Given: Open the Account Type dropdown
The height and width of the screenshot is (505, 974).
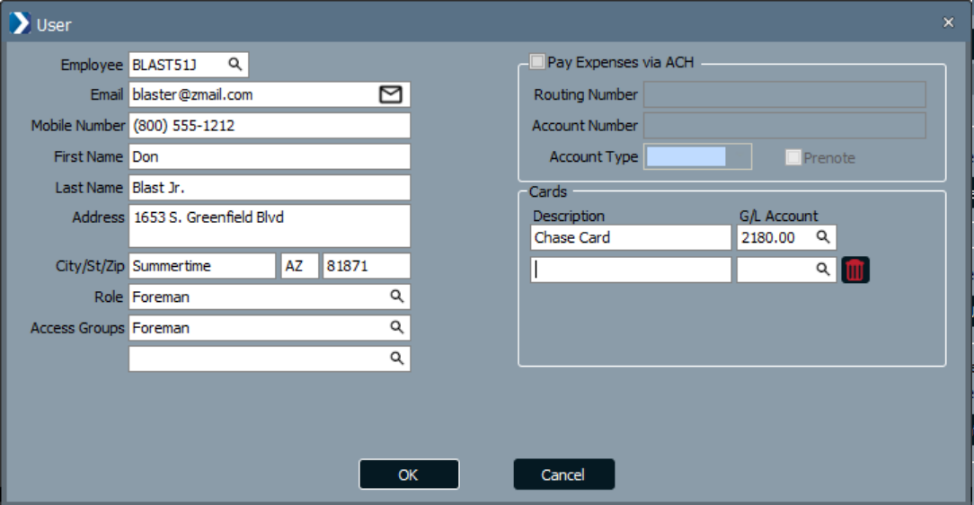Looking at the screenshot, I should click(697, 157).
